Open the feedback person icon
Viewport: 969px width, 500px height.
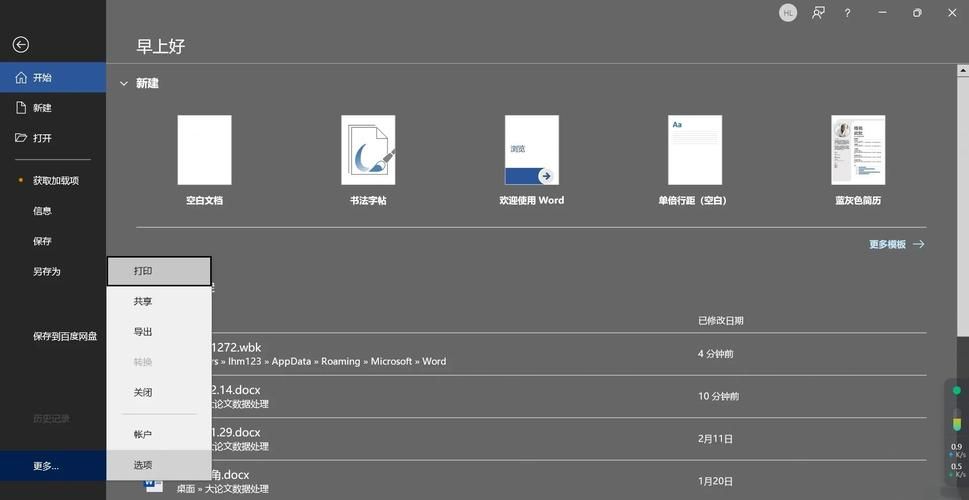coord(818,12)
